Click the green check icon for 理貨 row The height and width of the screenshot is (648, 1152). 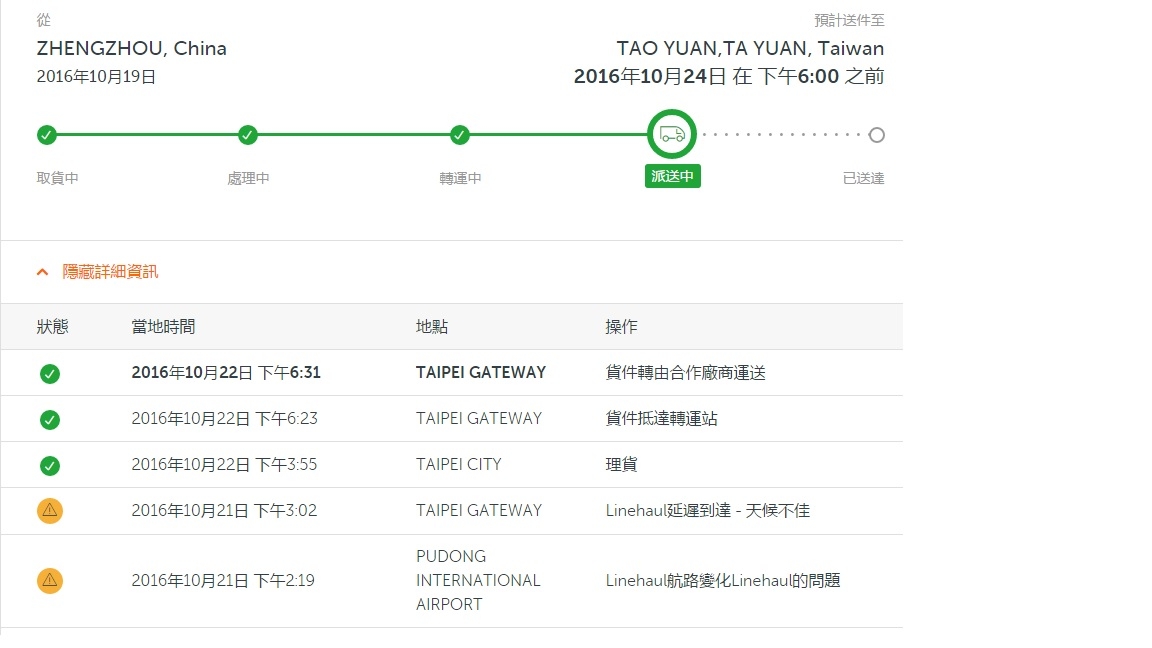50,466
